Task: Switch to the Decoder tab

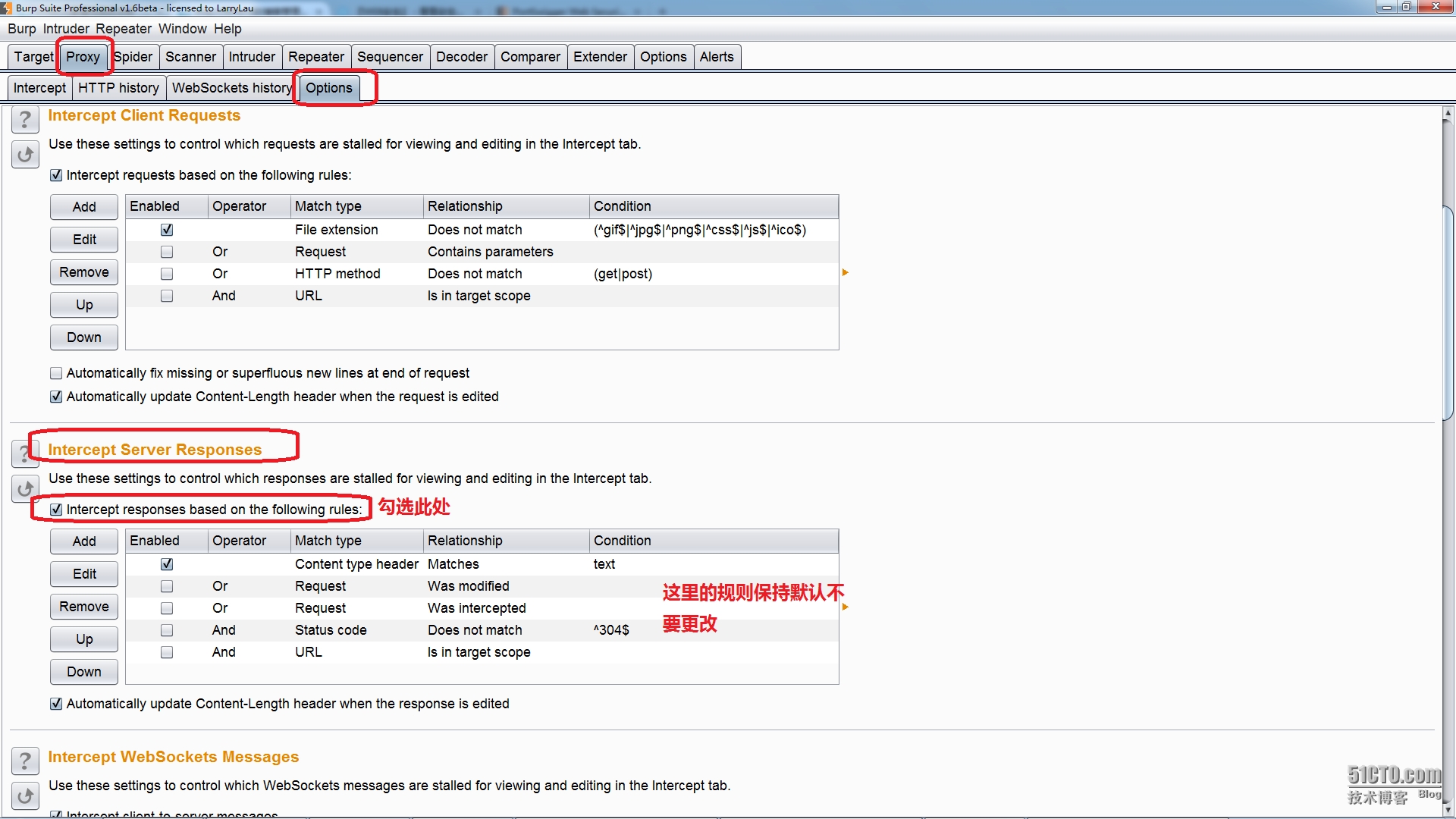Action: [x=462, y=57]
